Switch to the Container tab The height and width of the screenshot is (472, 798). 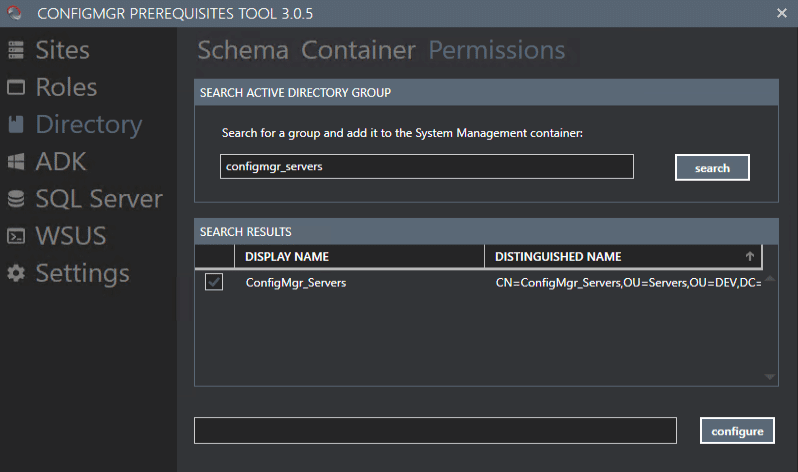(x=358, y=50)
